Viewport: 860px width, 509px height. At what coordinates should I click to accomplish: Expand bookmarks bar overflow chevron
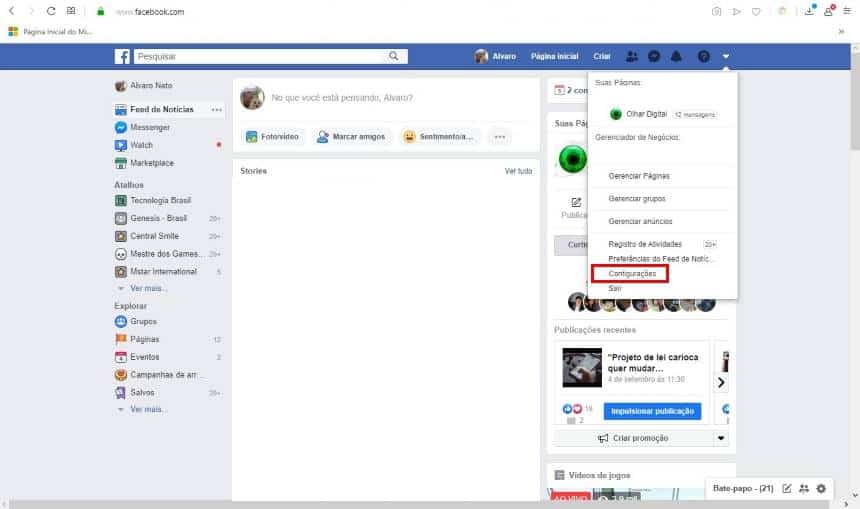[841, 32]
